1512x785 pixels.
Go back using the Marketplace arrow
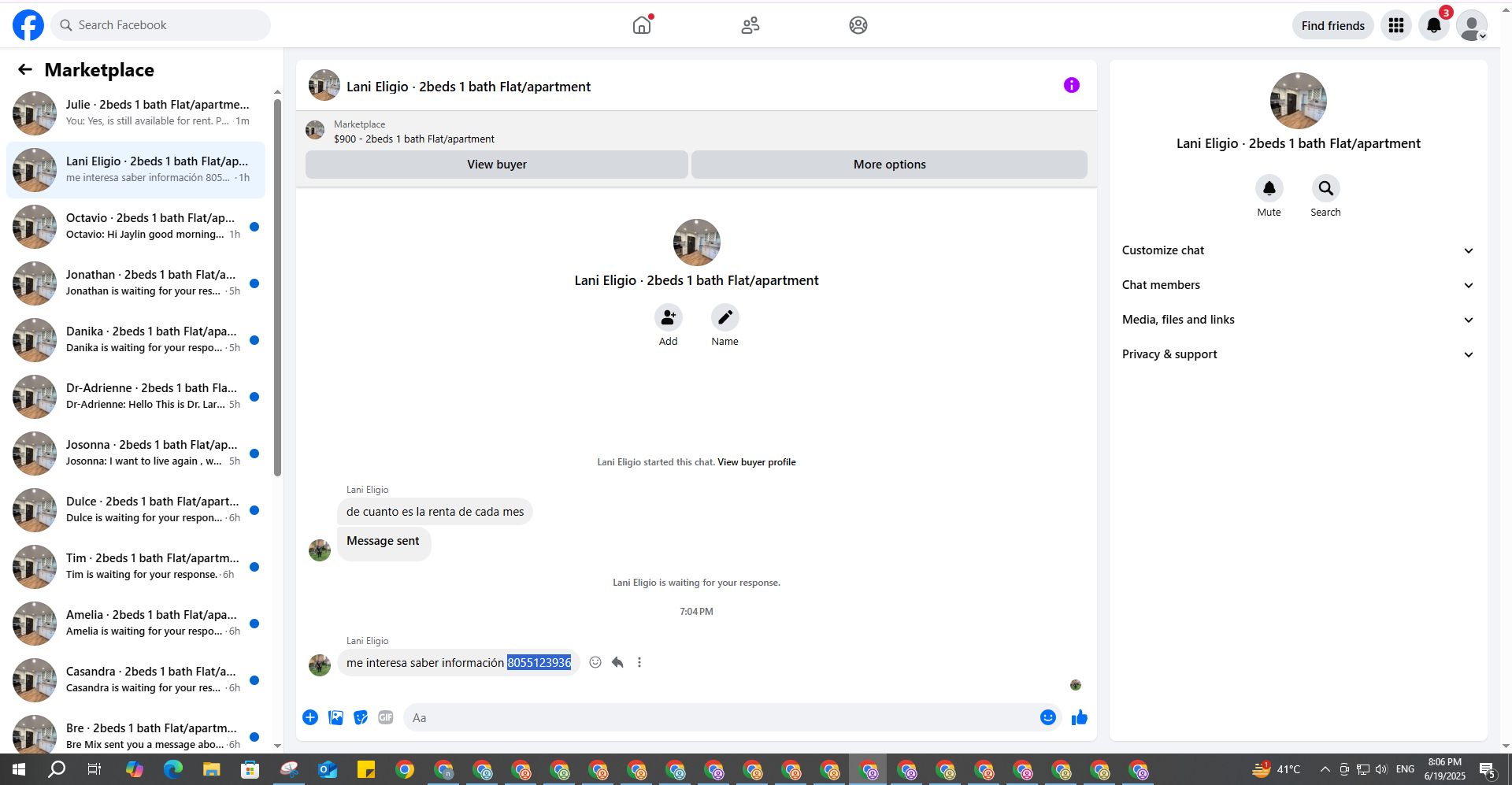click(x=25, y=70)
